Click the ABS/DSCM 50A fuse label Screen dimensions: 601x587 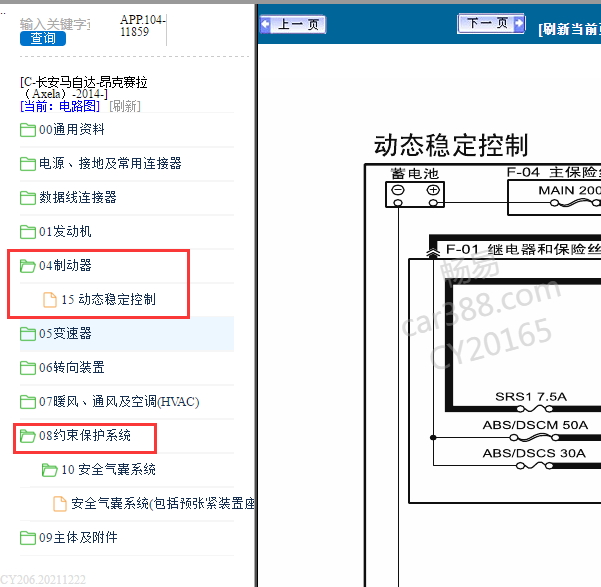(535, 425)
